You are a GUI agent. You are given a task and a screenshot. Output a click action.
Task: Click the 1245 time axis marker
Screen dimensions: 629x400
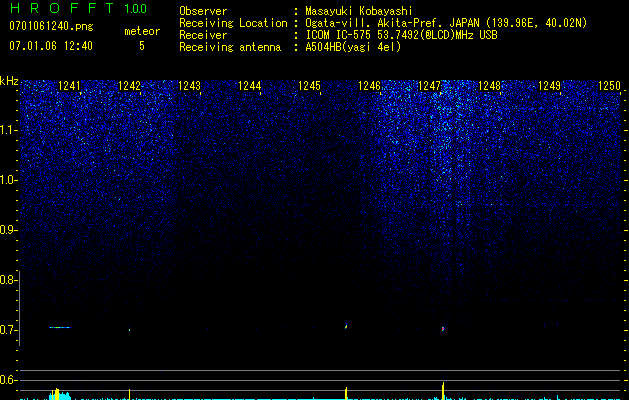(x=309, y=86)
